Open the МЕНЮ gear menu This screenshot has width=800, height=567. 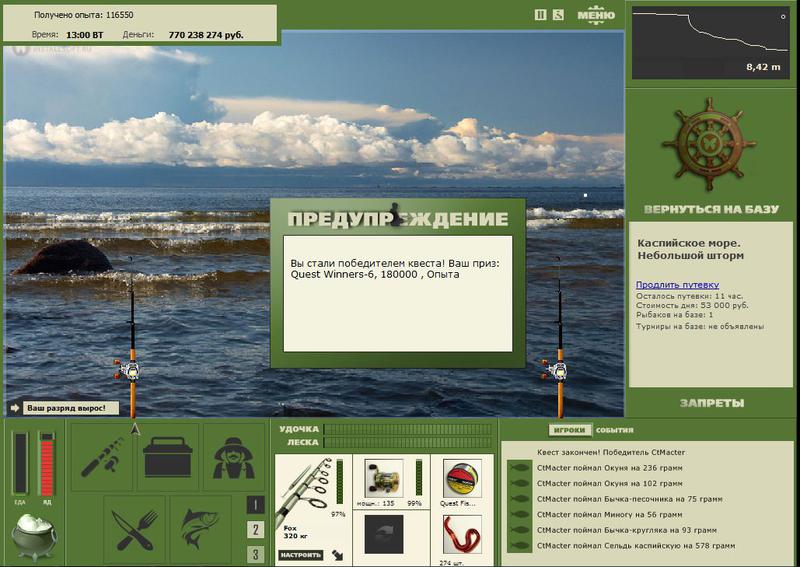coord(596,15)
